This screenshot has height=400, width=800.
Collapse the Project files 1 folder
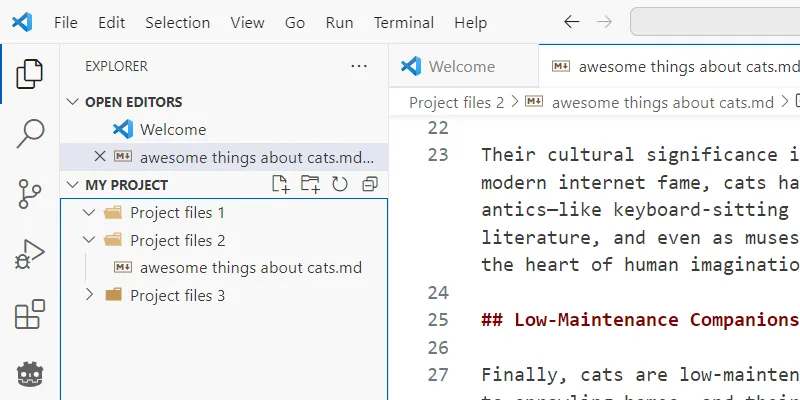90,213
